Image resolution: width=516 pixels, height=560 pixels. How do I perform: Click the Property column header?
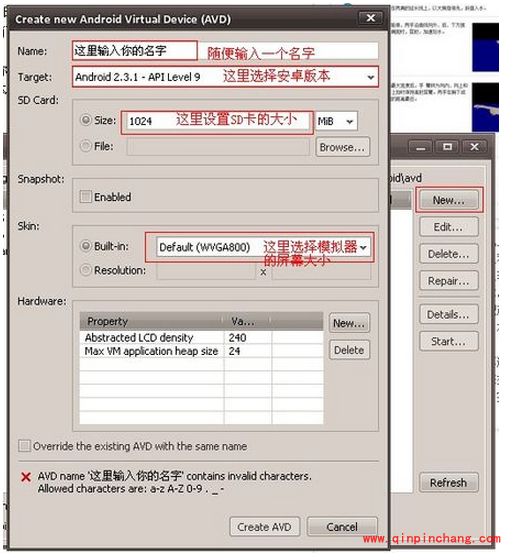152,321
